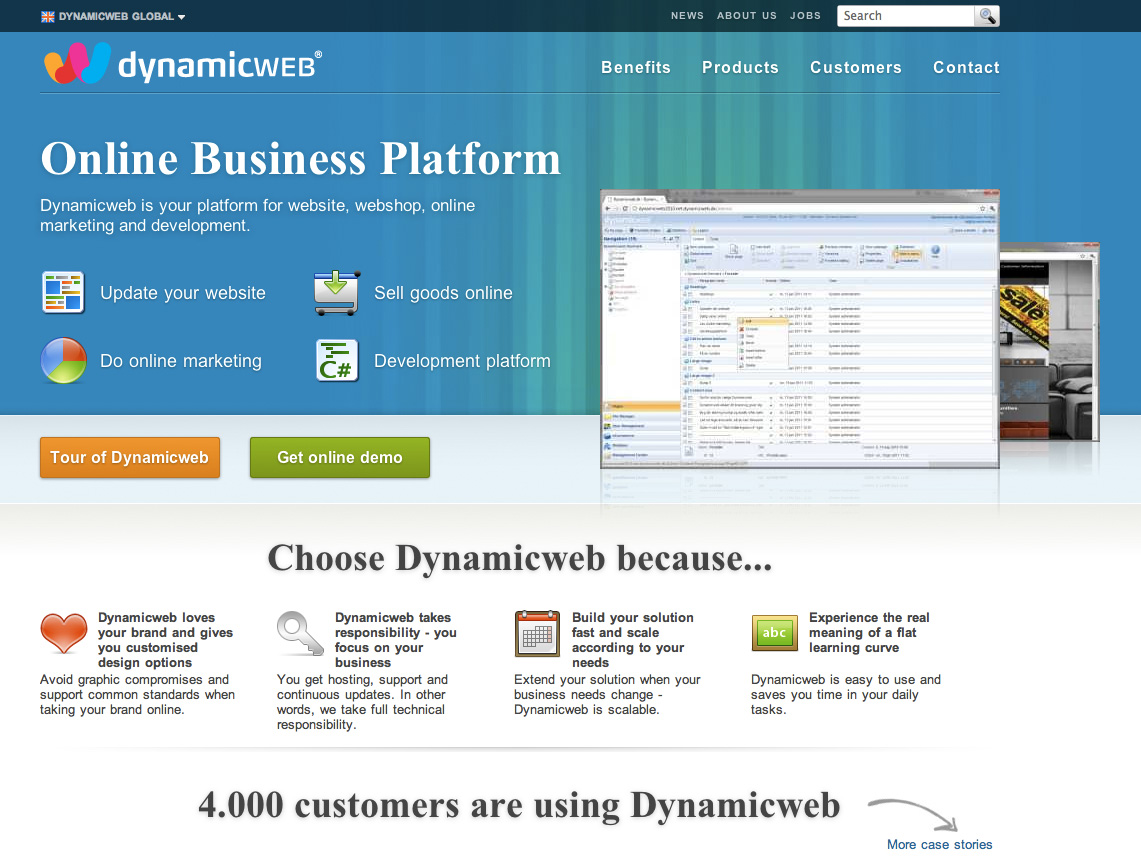The image size is (1141, 865).
Task: Click the admin interface screenshot
Action: (x=800, y=329)
